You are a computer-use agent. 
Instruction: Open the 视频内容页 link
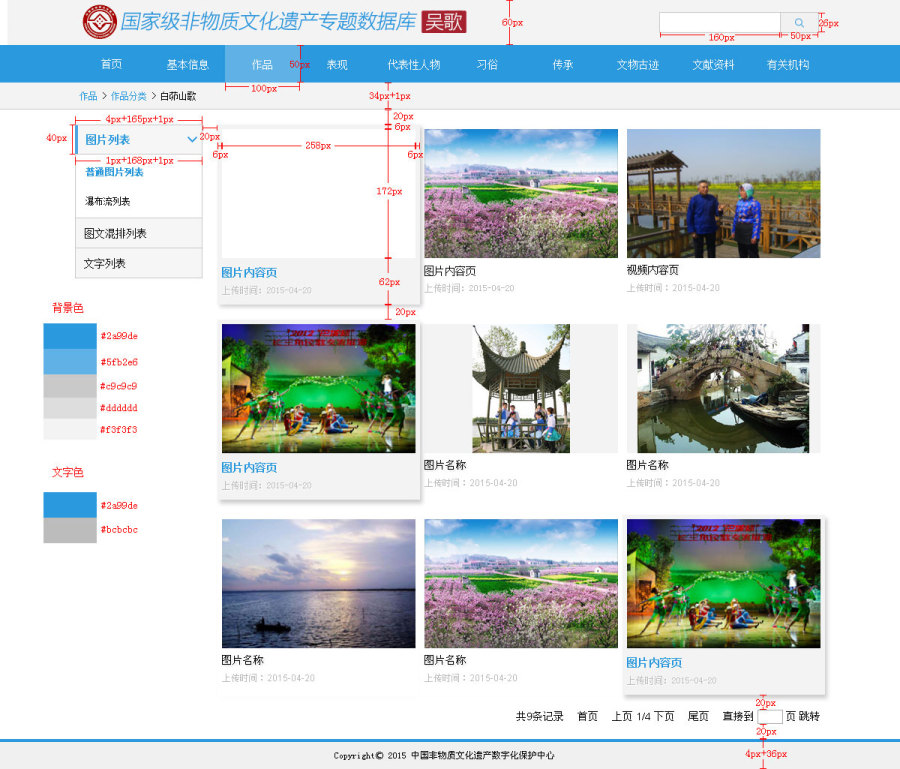(650, 270)
